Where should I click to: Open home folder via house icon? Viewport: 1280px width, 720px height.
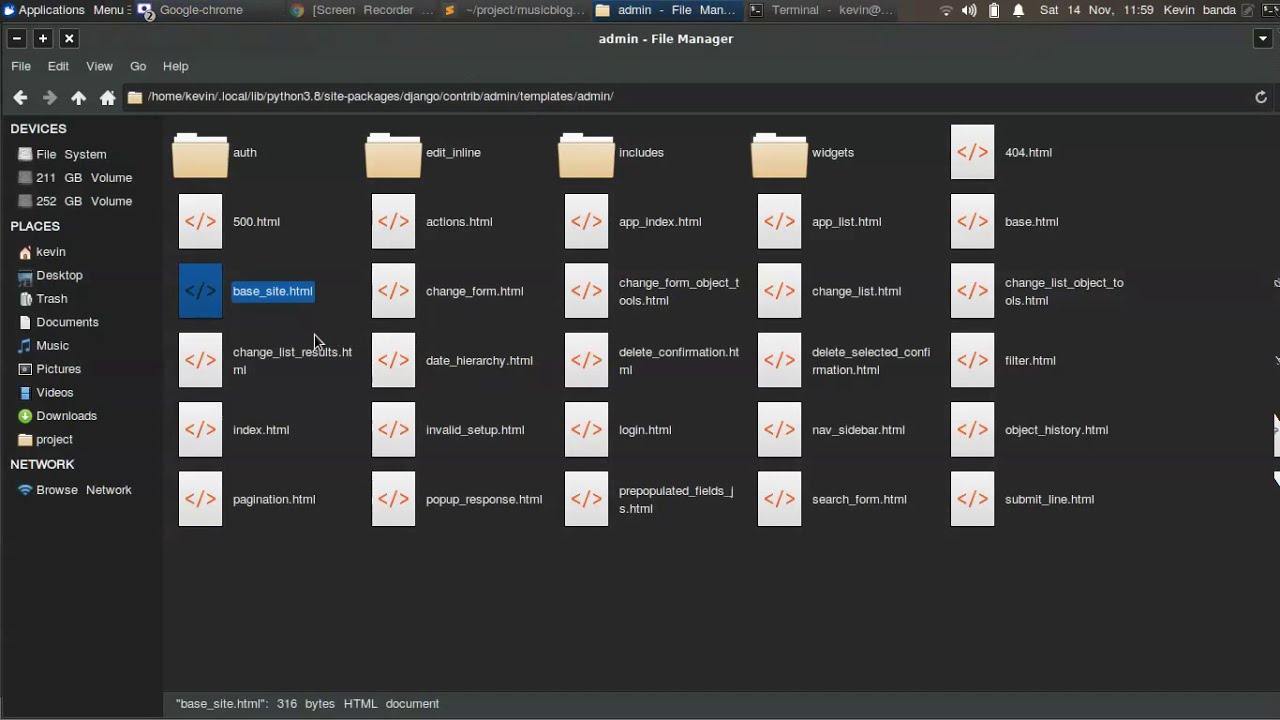[108, 97]
